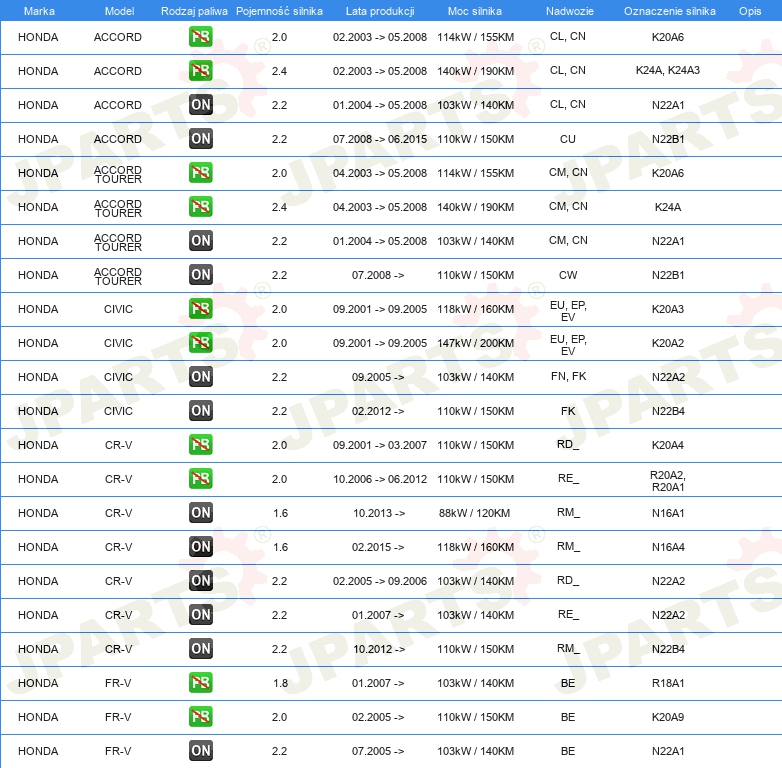Select the engine code K24A, K24A3

click(x=668, y=70)
